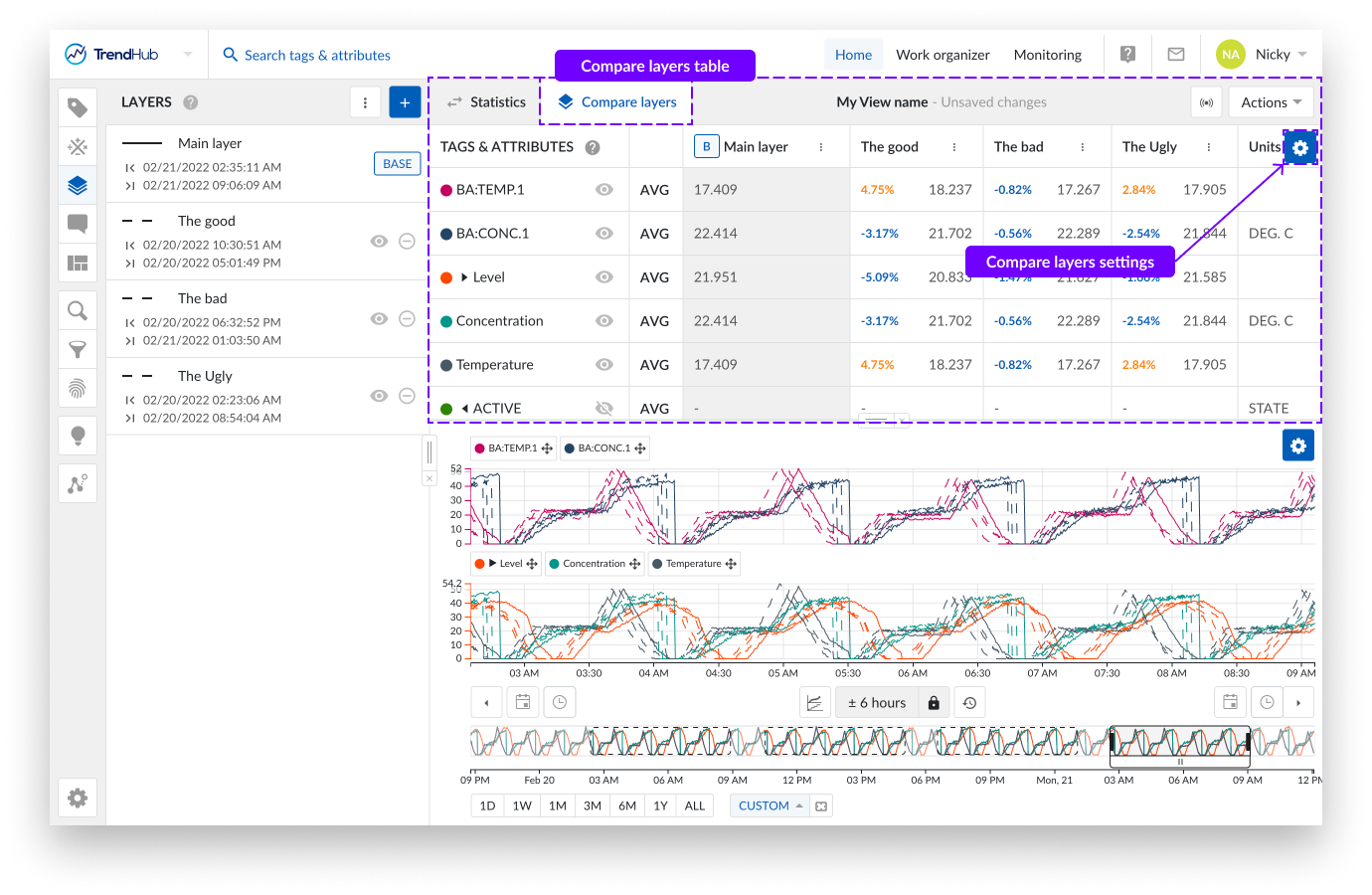Click the blue add layer plus button
Screen dimensions: 1372x895
tap(405, 102)
